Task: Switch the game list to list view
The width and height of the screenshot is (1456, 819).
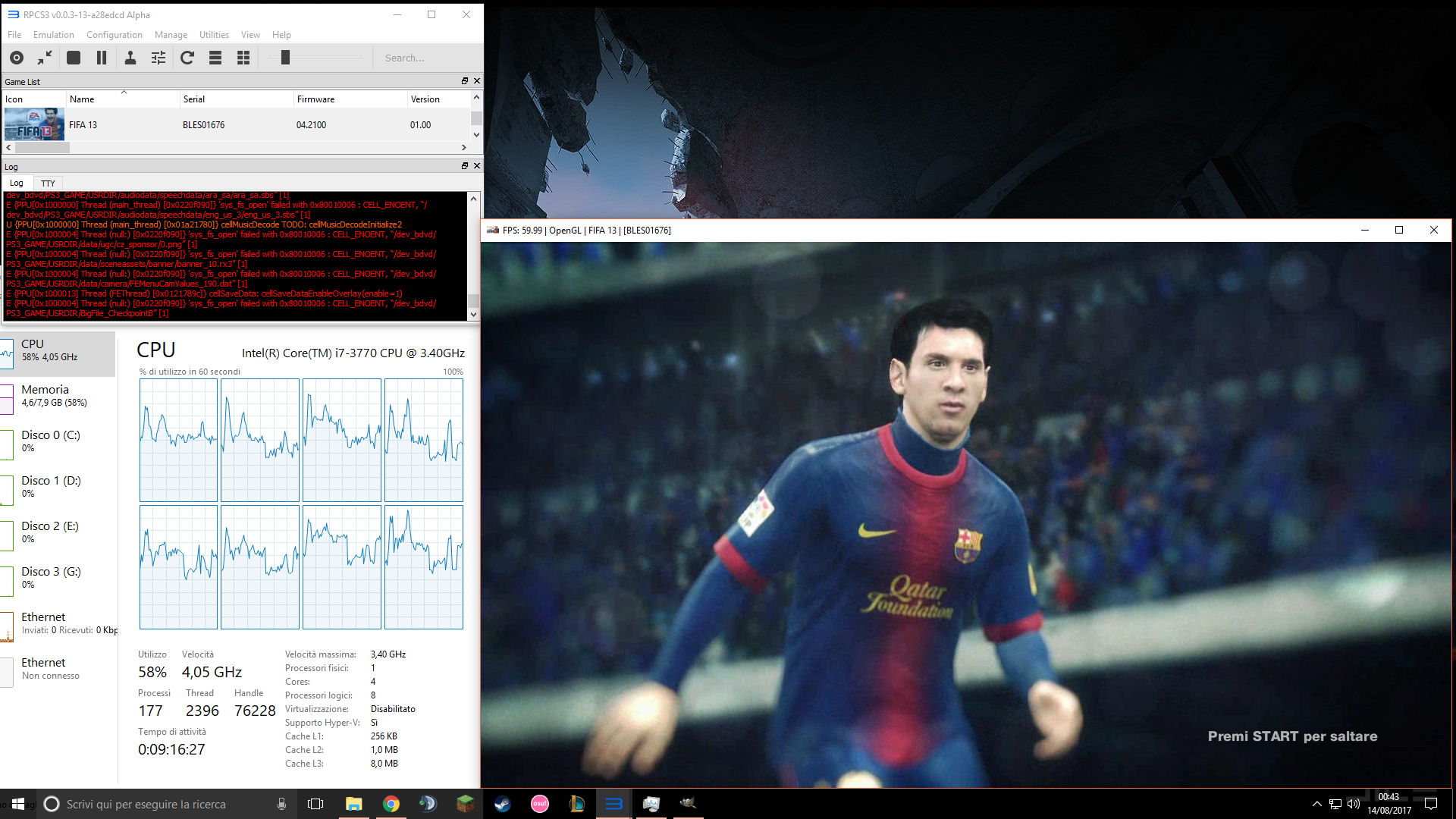Action: [x=215, y=58]
